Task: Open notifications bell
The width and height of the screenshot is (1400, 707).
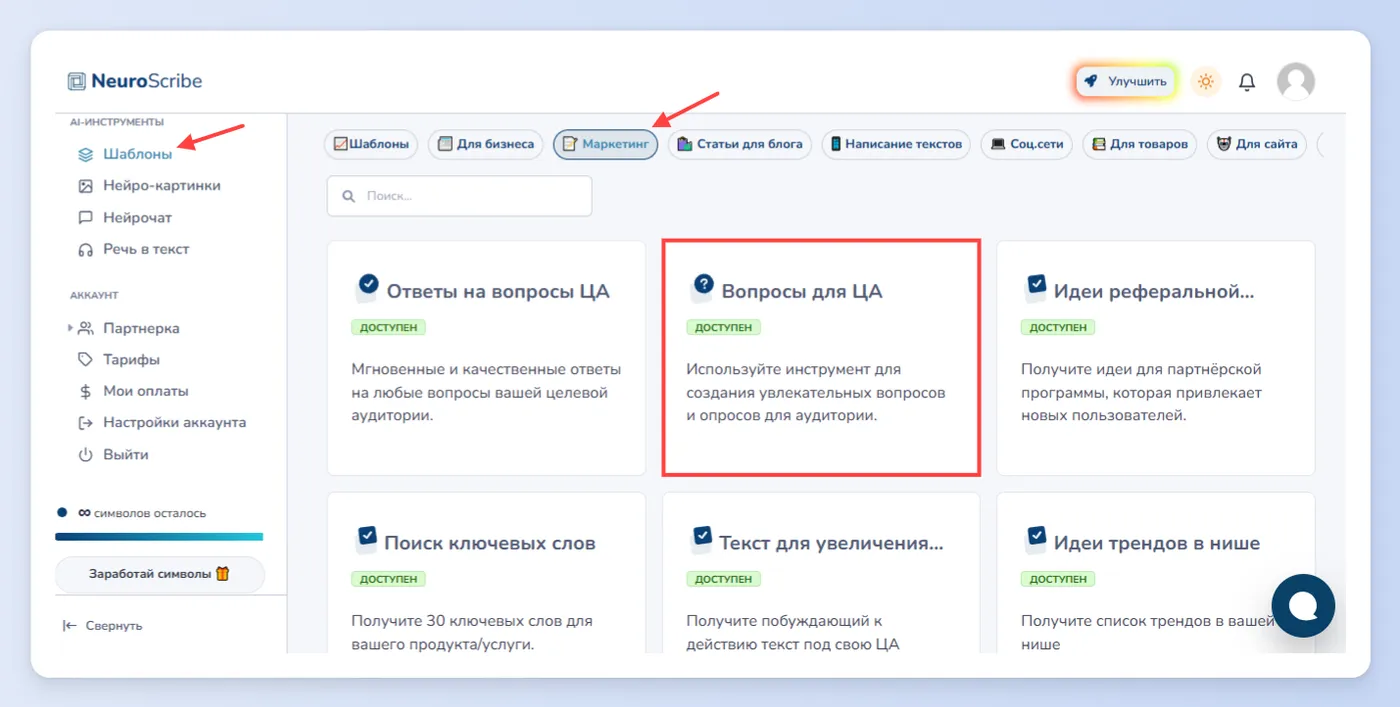Action: pos(1247,82)
